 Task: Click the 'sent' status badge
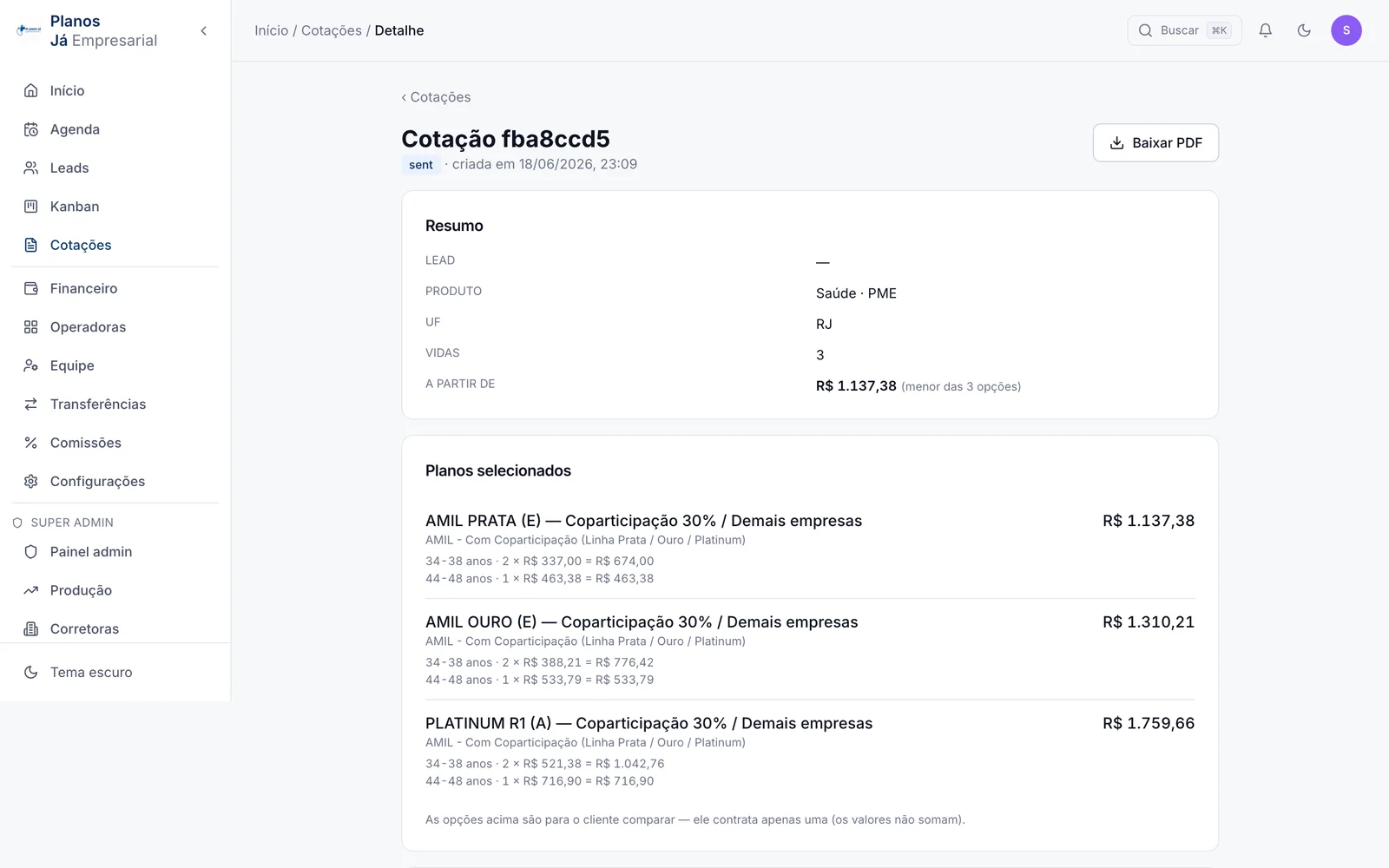421,165
